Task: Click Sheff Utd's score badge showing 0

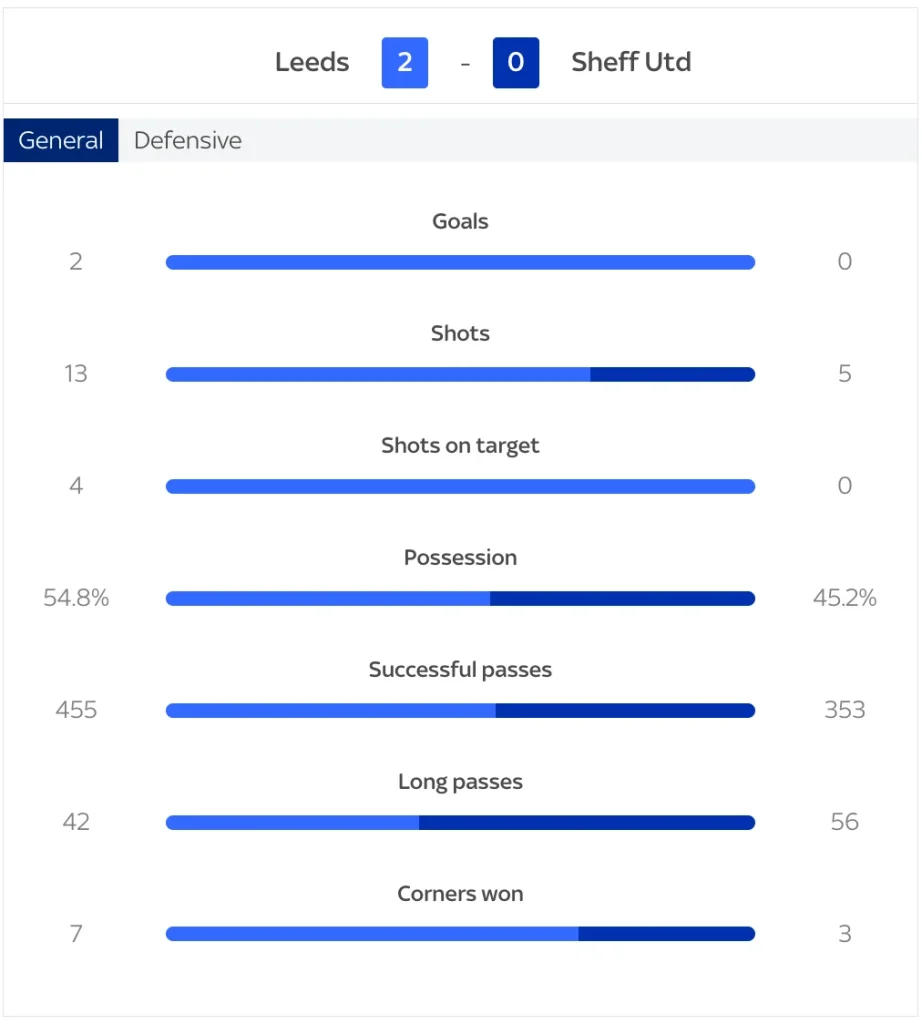Action: coord(516,62)
